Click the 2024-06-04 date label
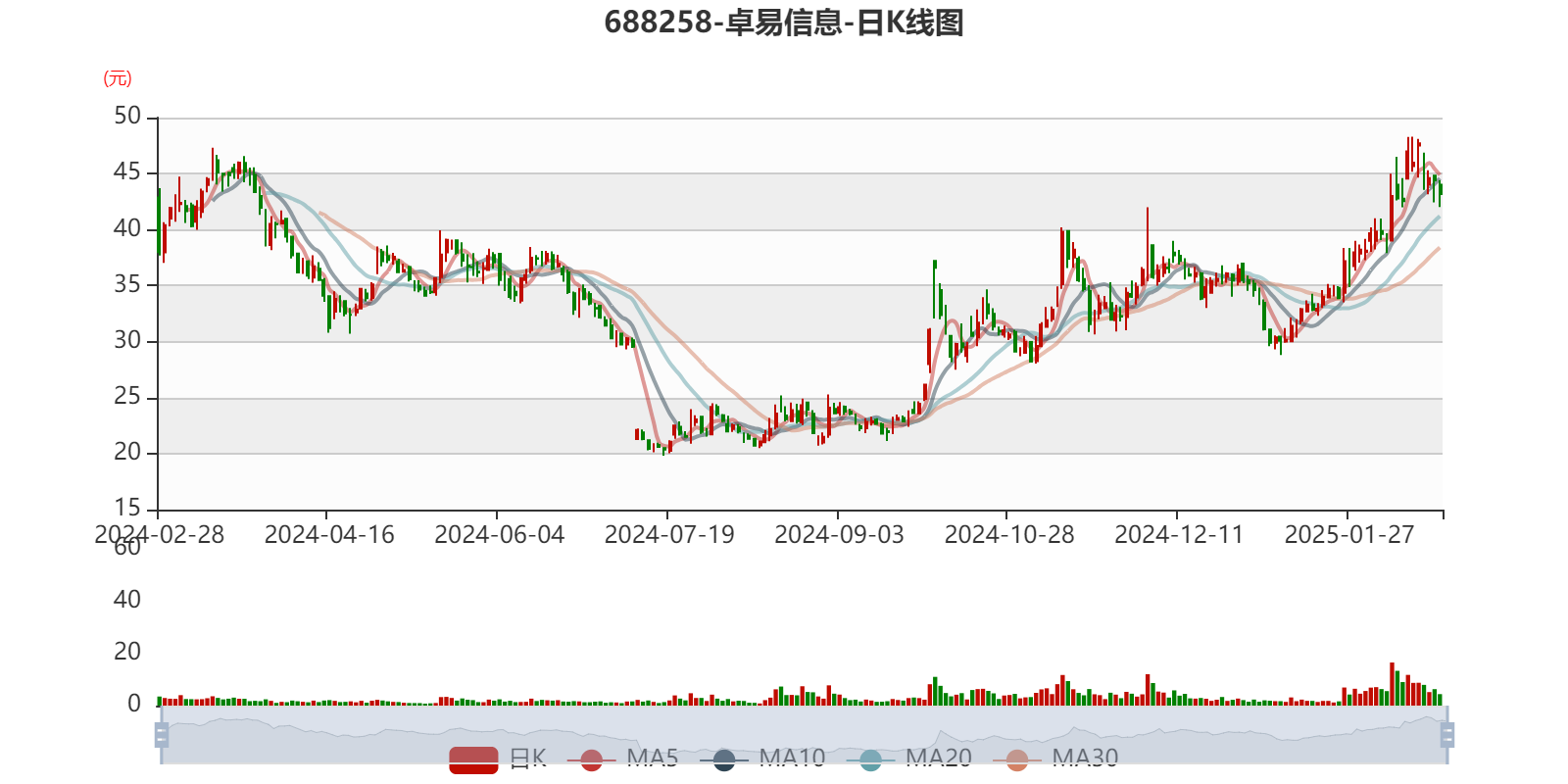Screen dimensions: 1568x784 [500, 535]
